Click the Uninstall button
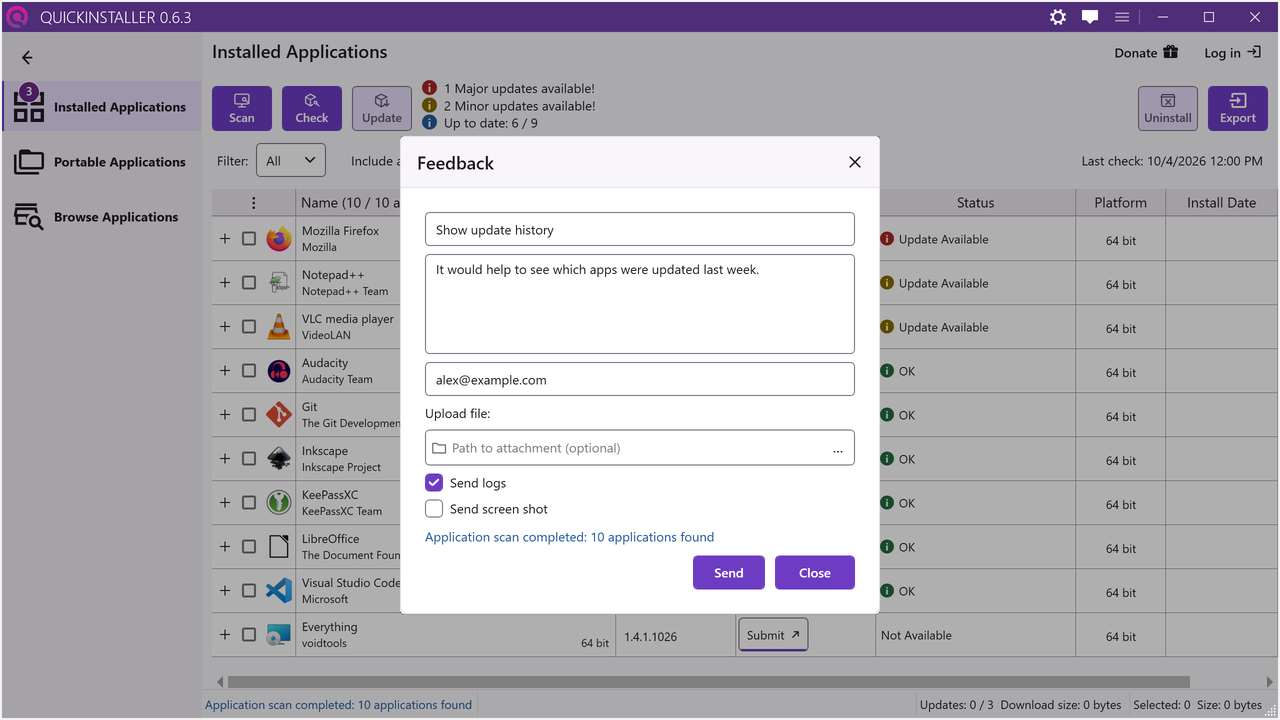The height and width of the screenshot is (720, 1280). coord(1168,108)
